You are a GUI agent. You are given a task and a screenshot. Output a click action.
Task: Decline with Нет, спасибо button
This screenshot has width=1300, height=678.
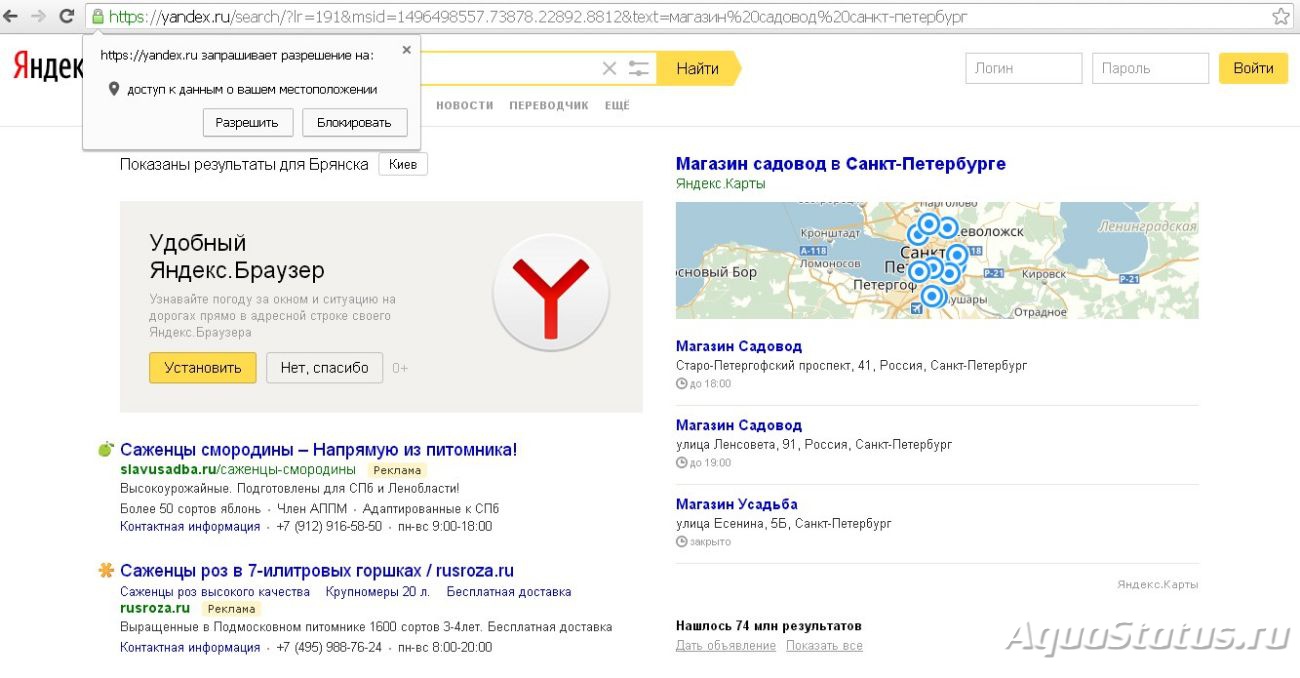pyautogui.click(x=324, y=367)
